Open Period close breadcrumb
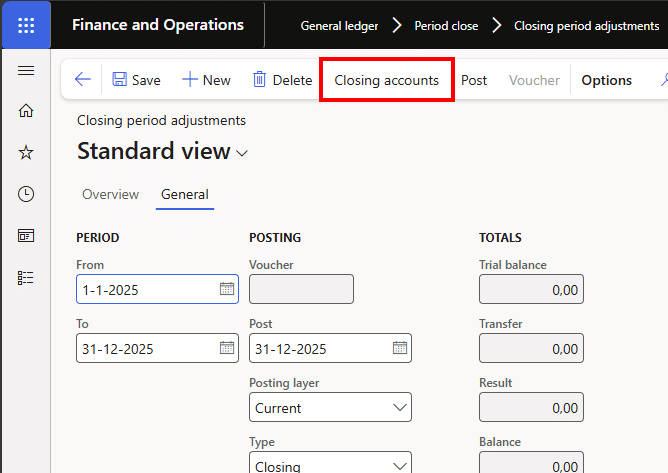668x473 pixels. tap(446, 26)
